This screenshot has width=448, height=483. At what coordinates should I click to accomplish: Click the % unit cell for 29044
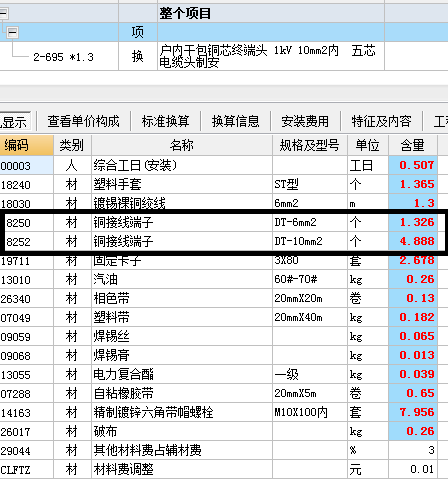coord(368,450)
